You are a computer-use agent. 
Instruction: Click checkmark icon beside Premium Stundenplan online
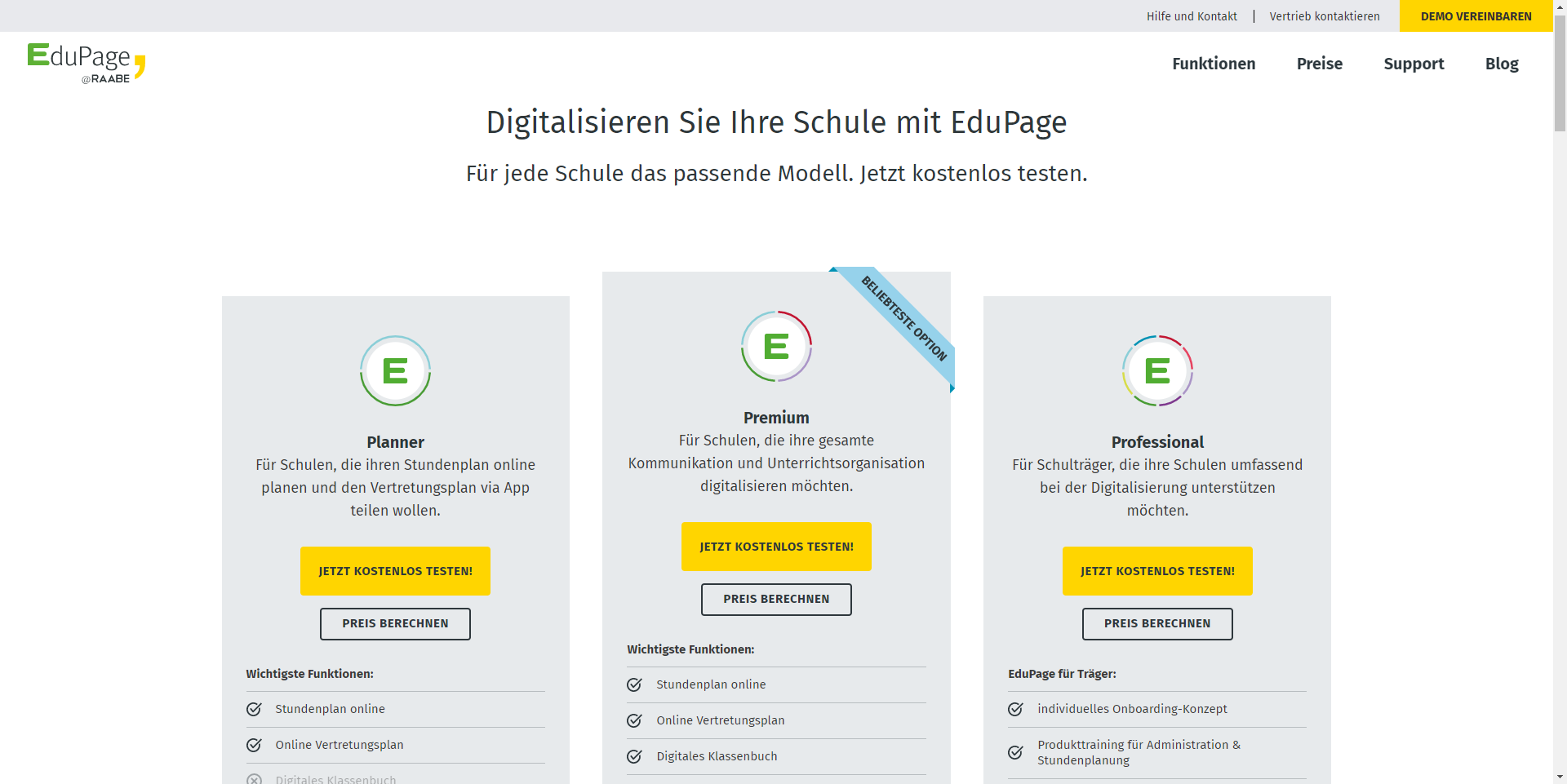[634, 684]
